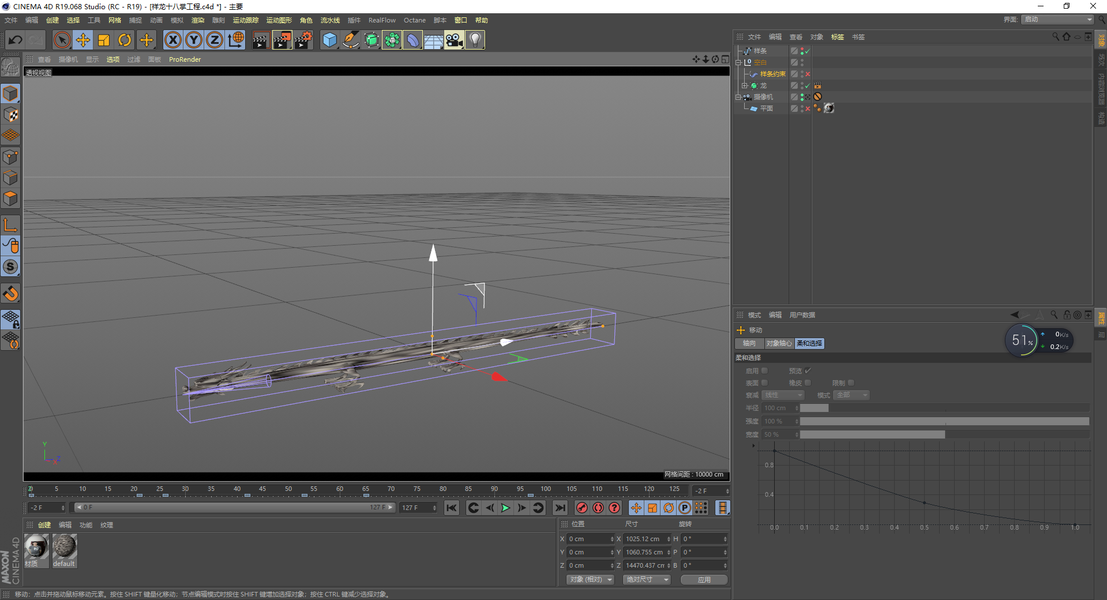Select Polygons mode in left sidebar
Screen dimensions: 1107x600
pos(11,198)
